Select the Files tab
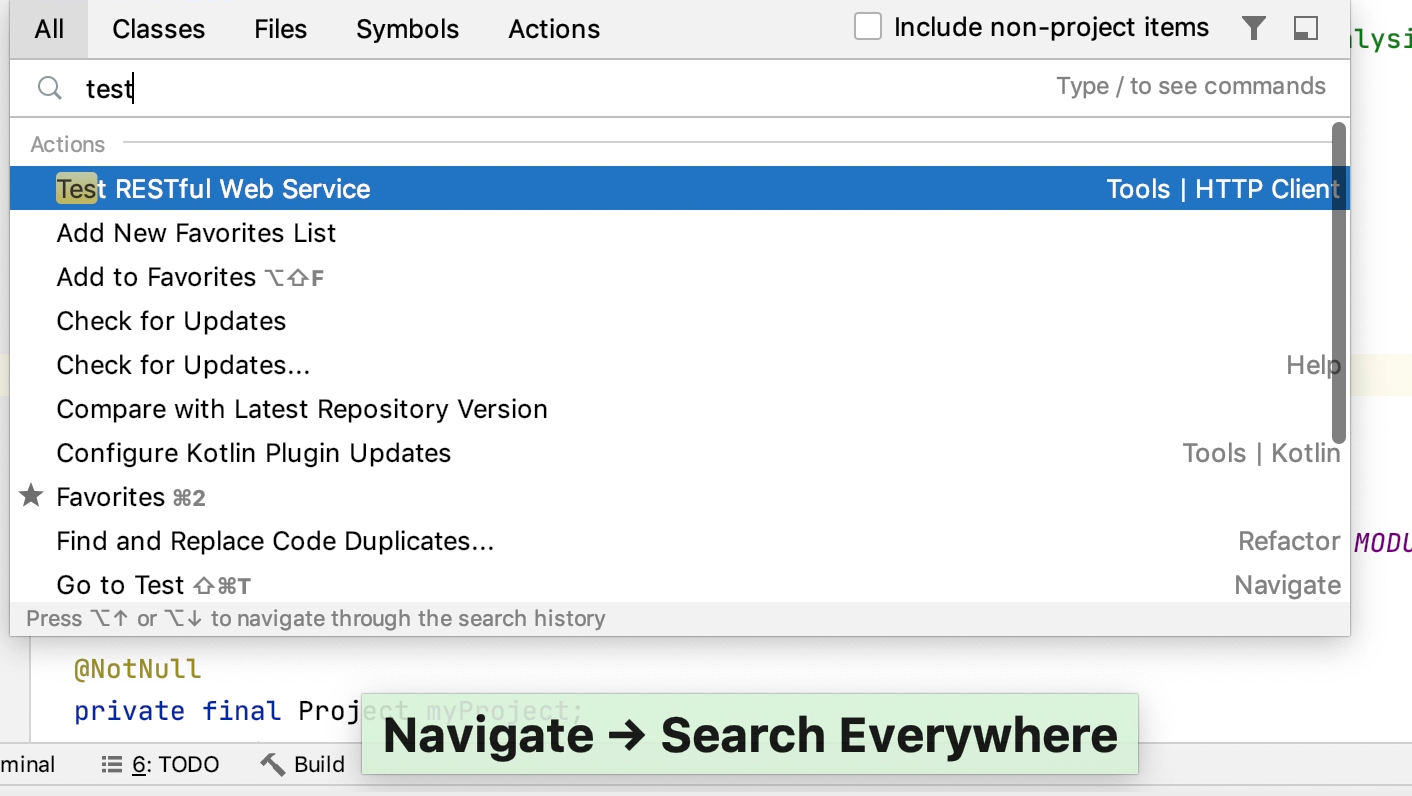The height and width of the screenshot is (796, 1412). click(x=279, y=29)
